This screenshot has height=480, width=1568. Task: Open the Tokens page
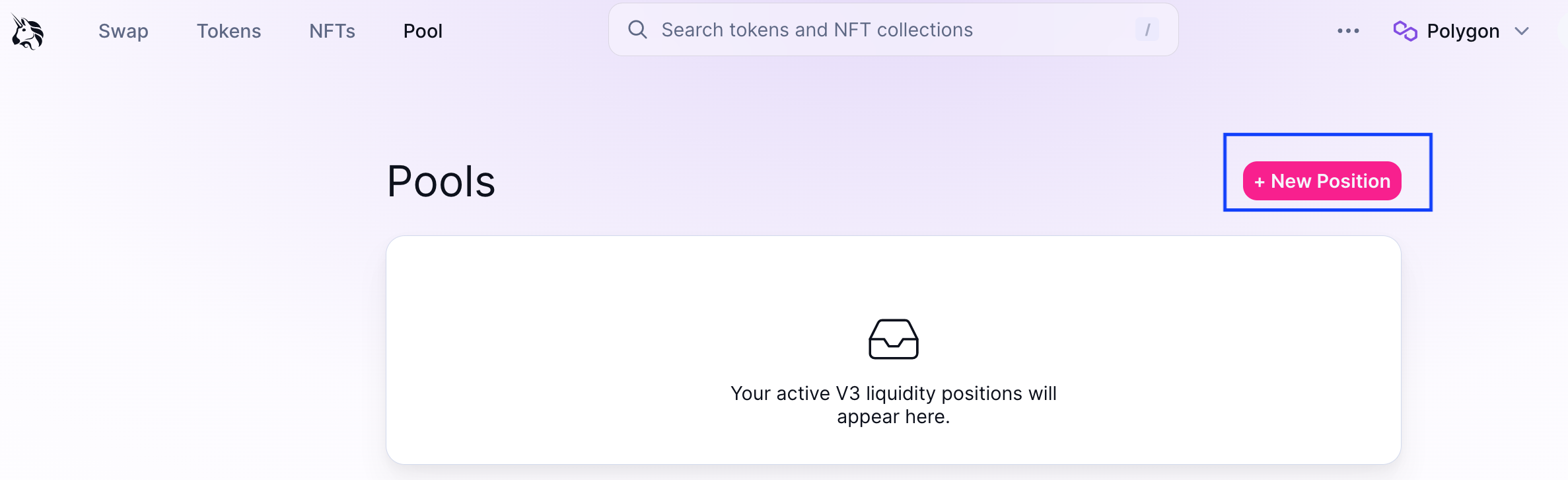click(x=229, y=31)
